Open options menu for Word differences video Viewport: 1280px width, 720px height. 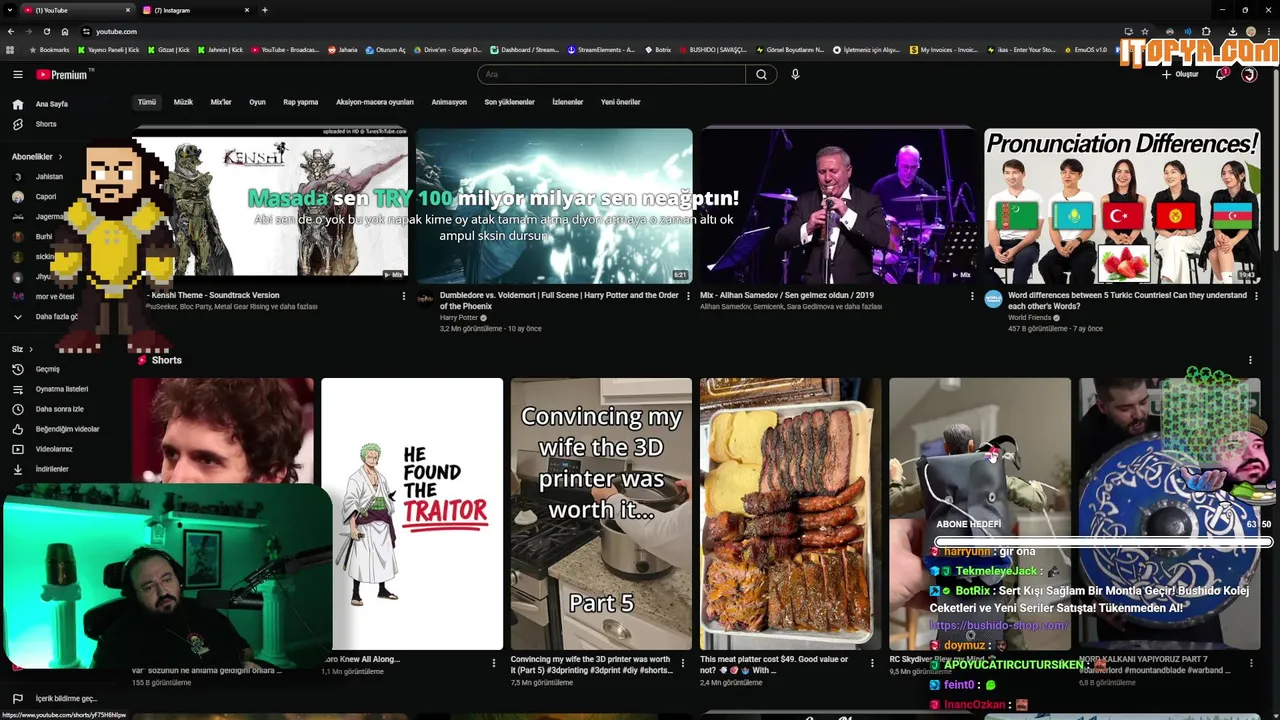pos(1256,296)
